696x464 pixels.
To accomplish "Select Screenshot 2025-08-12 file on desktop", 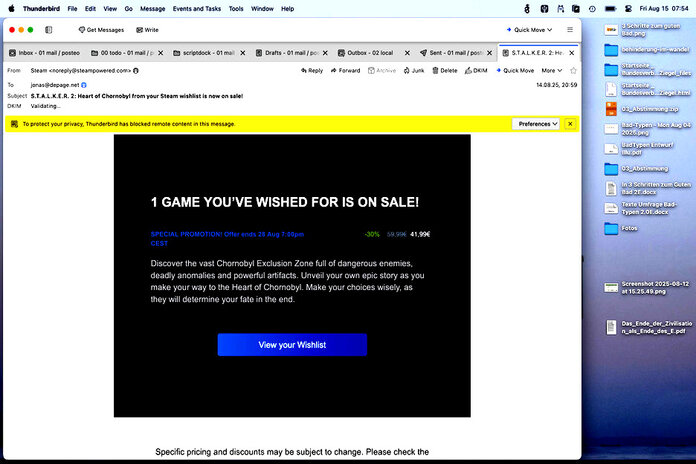I will pos(647,288).
